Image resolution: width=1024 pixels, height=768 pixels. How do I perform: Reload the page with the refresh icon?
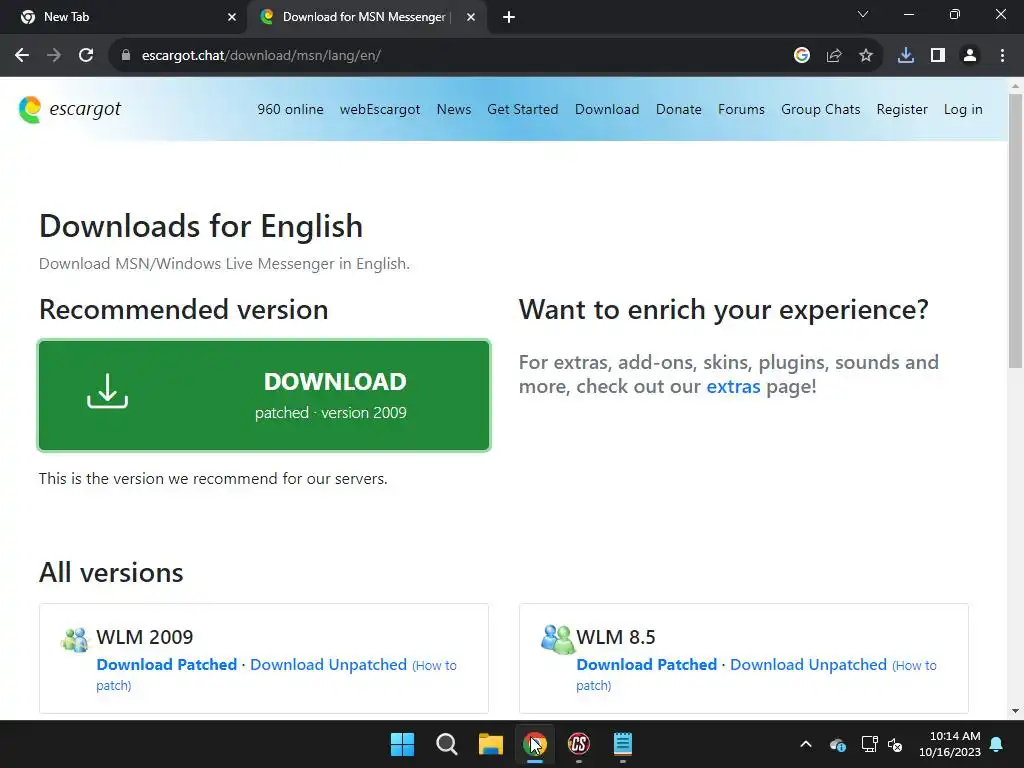pos(86,56)
